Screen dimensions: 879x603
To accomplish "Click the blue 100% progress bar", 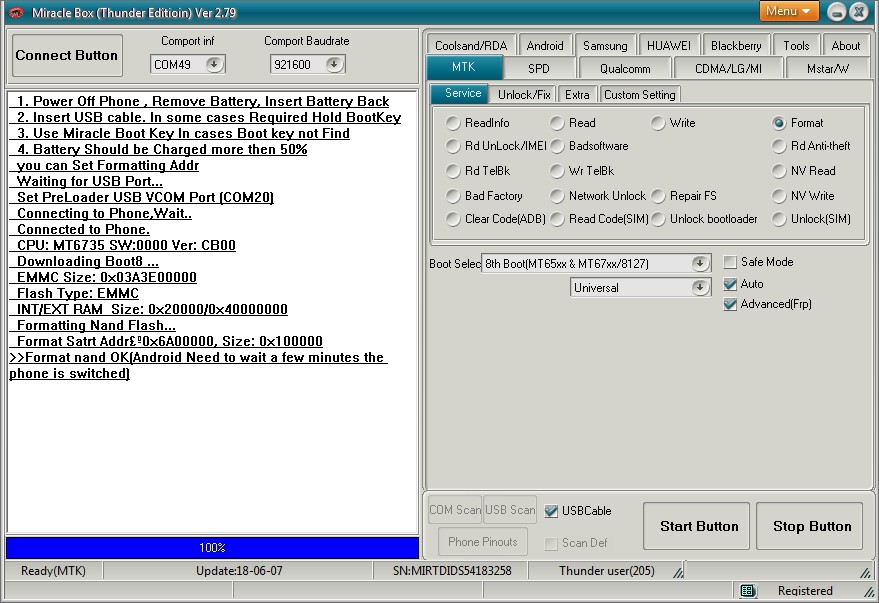I will click(x=212, y=548).
